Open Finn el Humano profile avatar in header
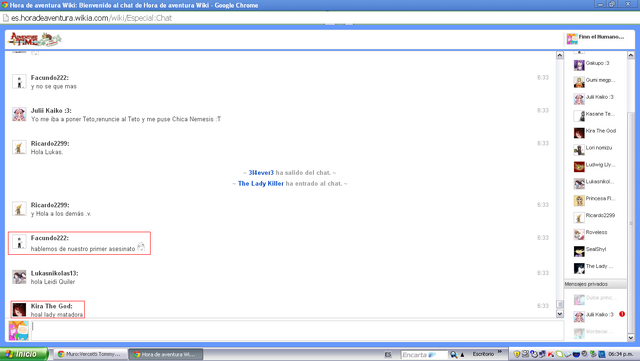 572,39
